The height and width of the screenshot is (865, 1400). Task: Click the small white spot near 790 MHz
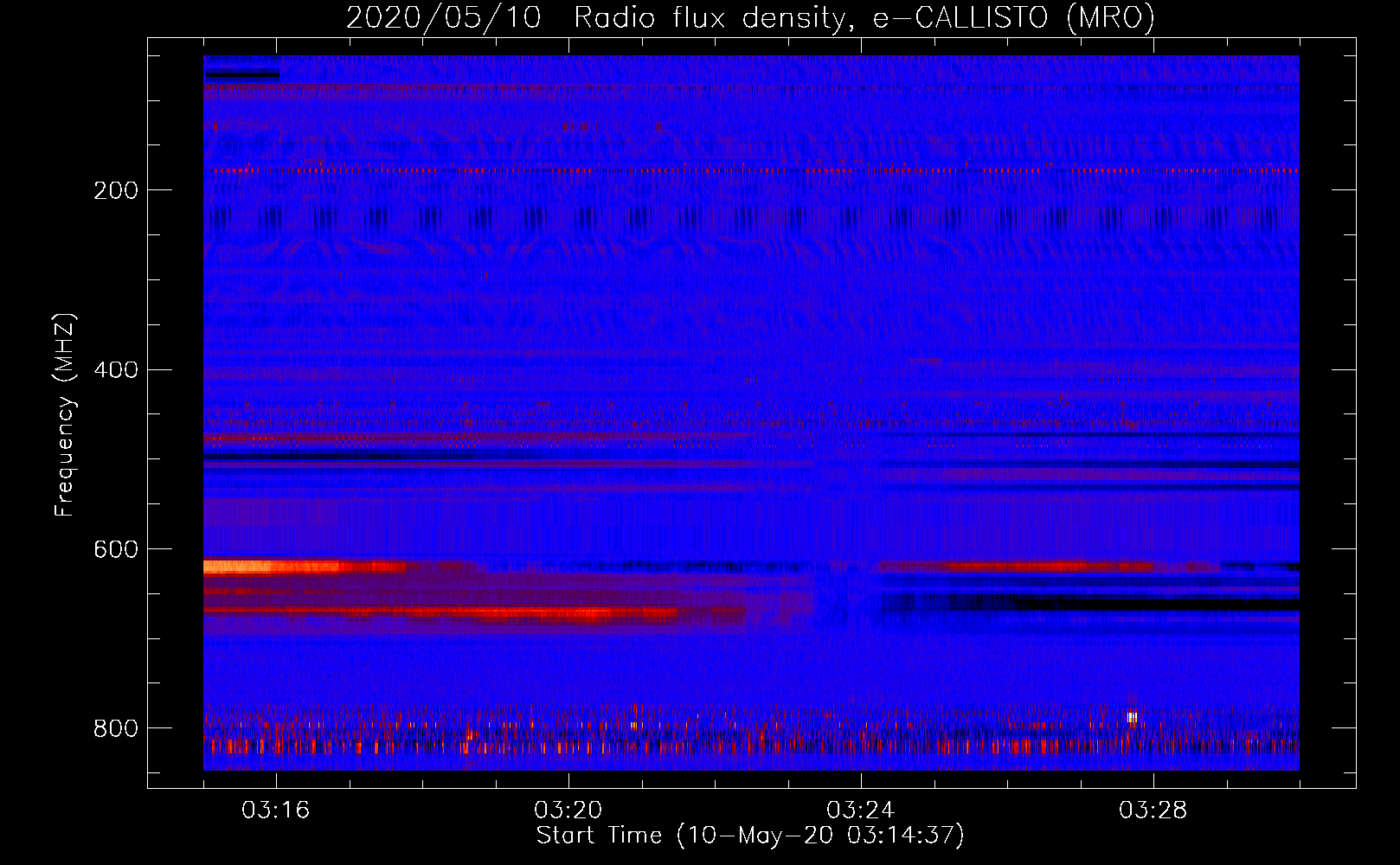coord(1132,717)
